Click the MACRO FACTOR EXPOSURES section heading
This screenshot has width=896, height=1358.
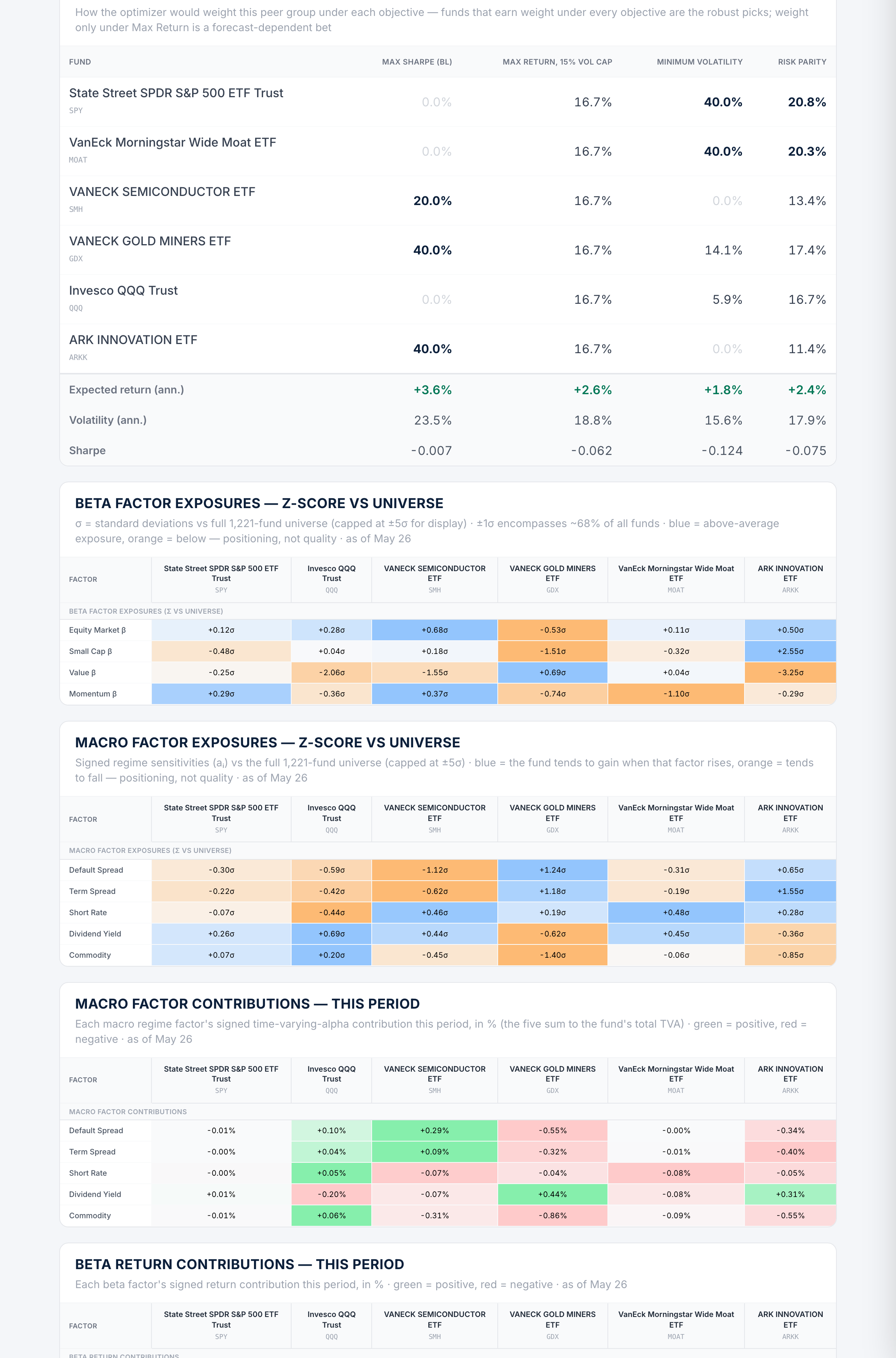(267, 742)
